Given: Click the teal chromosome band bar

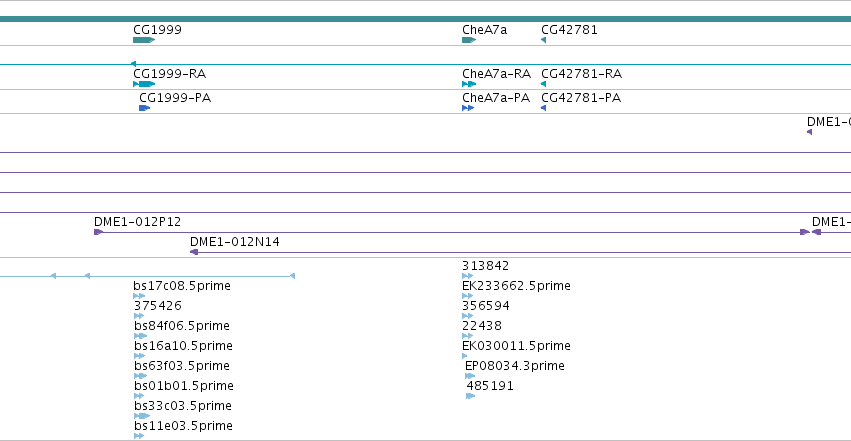Looking at the screenshot, I should click(x=426, y=19).
